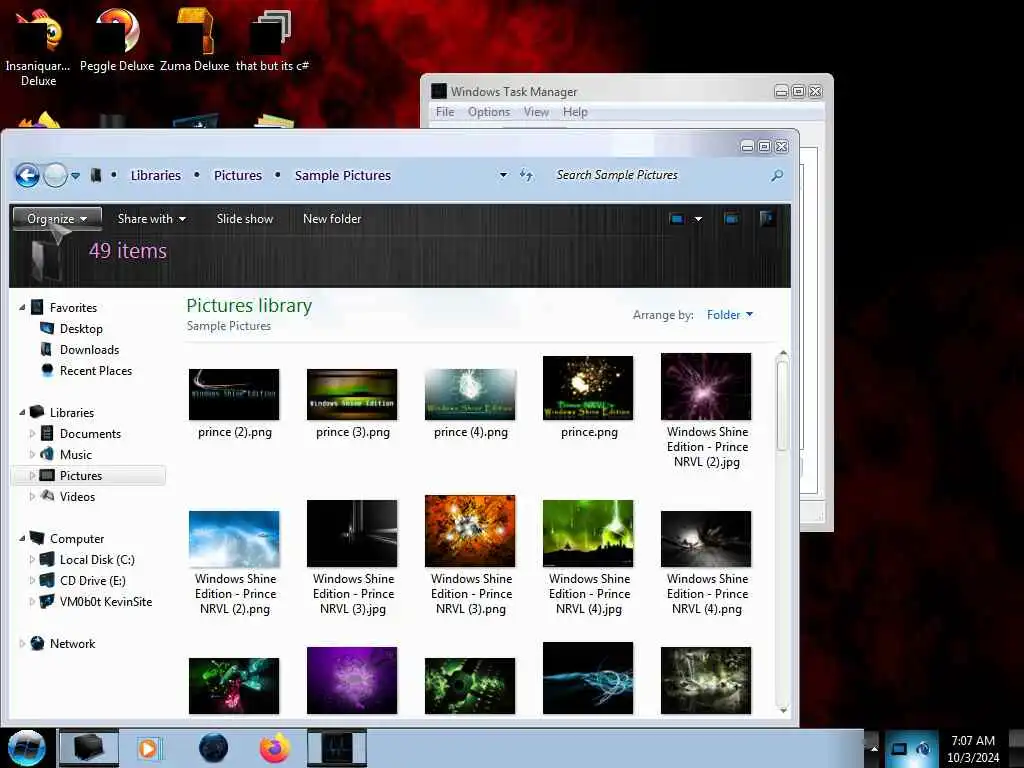Launch Media Player from taskbar
The width and height of the screenshot is (1024, 768).
pos(149,748)
